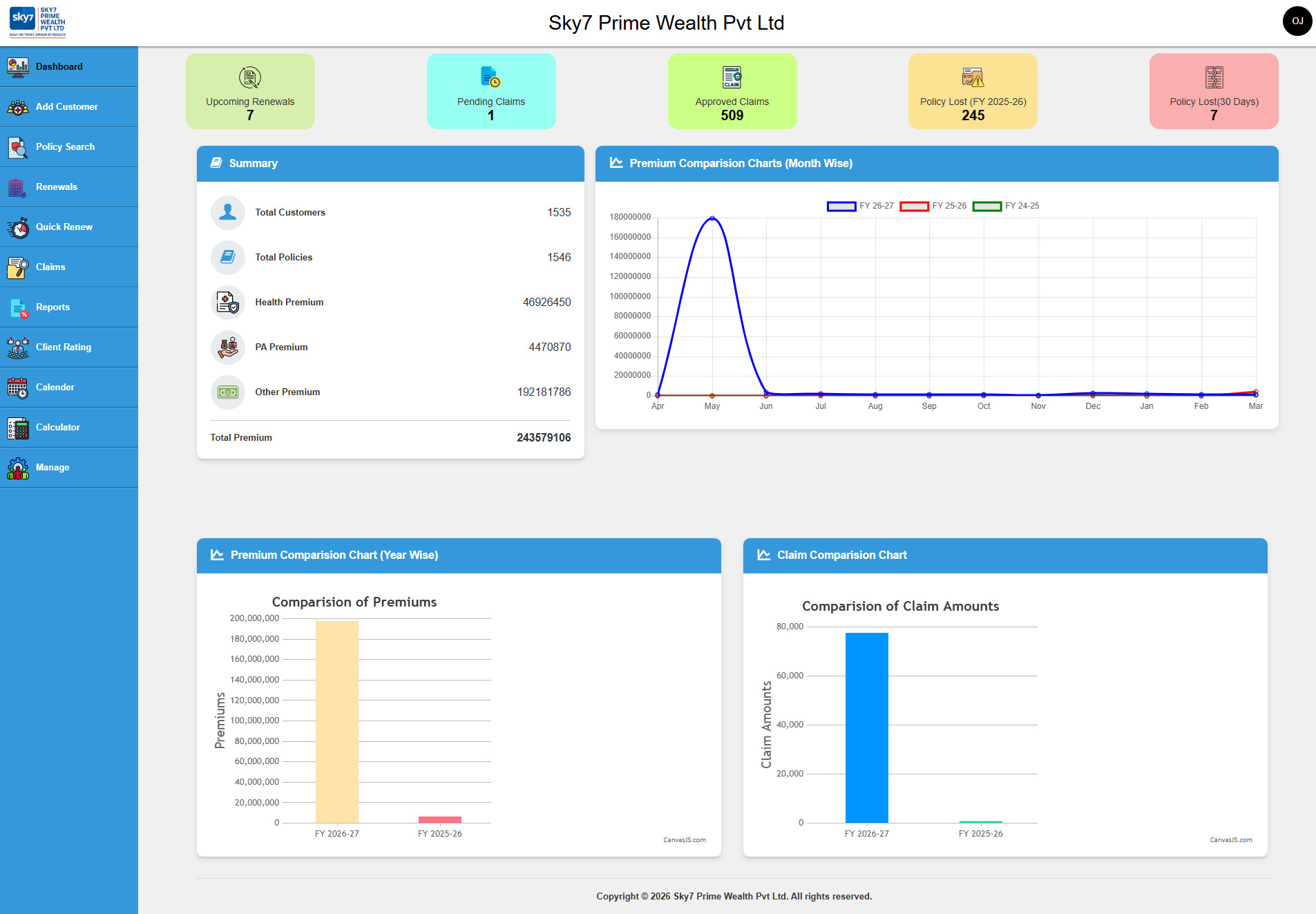Click the Policy Lost (30 Days) card
Viewport: 1316px width, 914px height.
(1213, 91)
